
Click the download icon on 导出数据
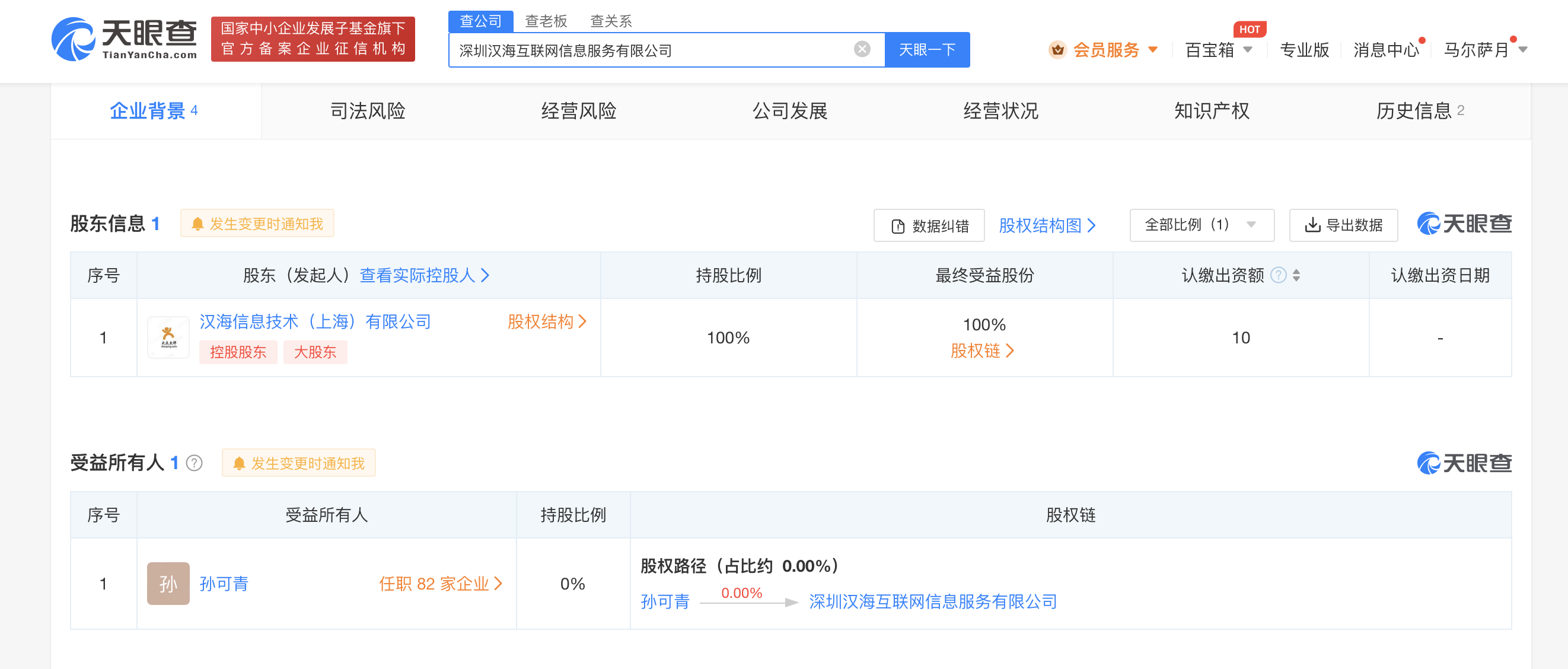click(x=1313, y=225)
